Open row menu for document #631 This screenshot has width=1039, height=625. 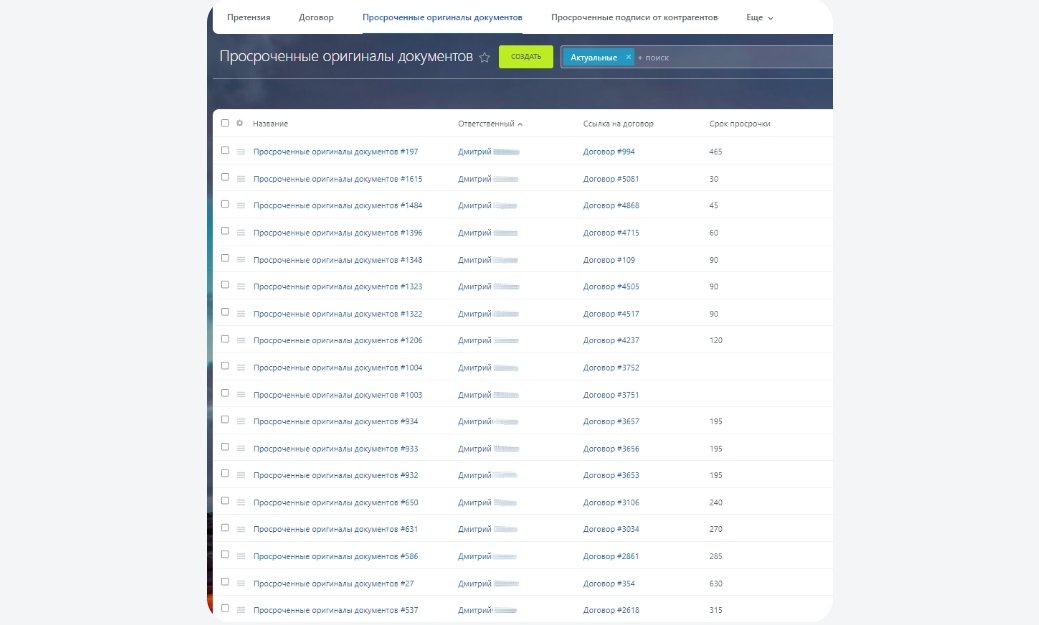241,529
